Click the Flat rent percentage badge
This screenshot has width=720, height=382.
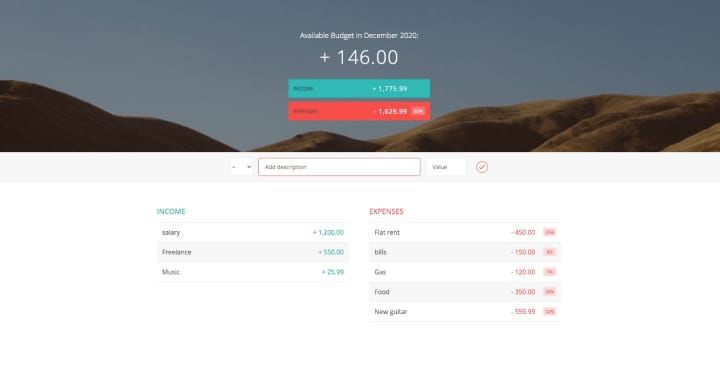point(550,232)
